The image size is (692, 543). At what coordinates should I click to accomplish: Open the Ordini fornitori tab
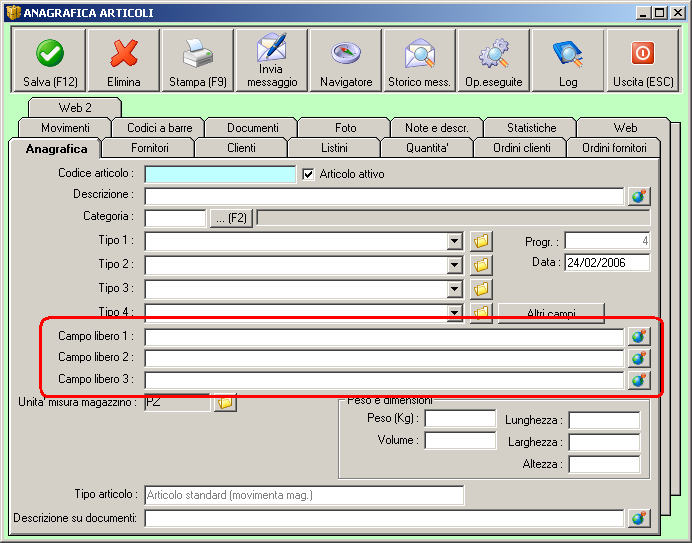pos(614,148)
